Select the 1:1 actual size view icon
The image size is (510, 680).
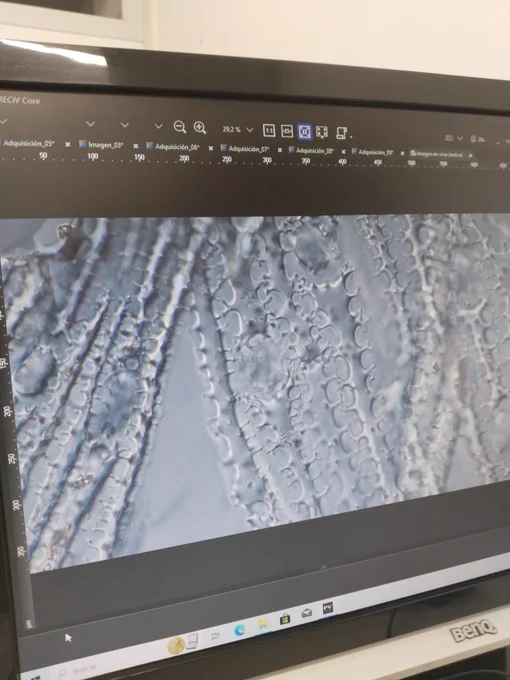(269, 131)
